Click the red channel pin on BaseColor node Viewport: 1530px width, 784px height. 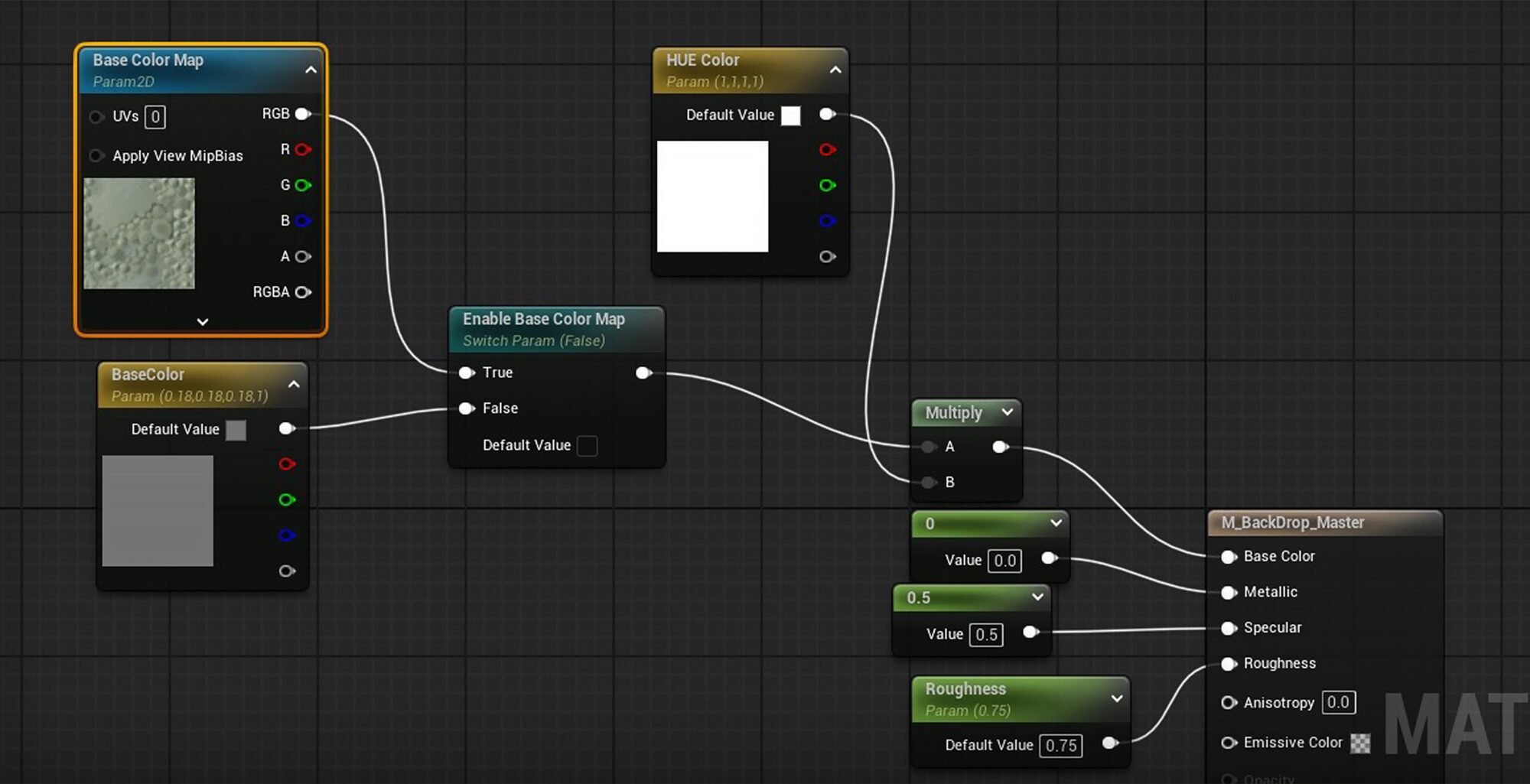[x=287, y=464]
